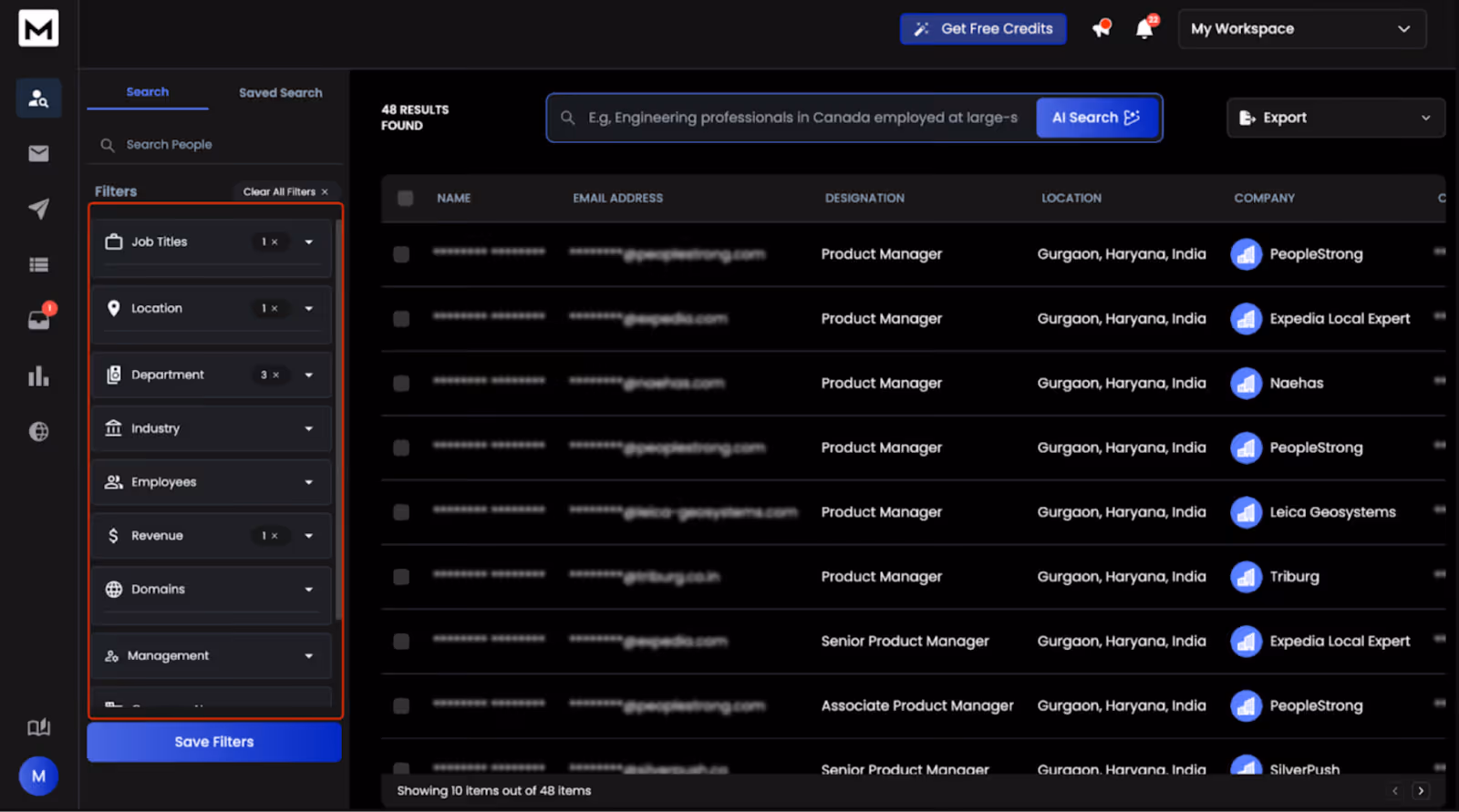Screen dimensions: 1459x812
Task: Open the My Workspace dropdown
Action: point(1302,29)
